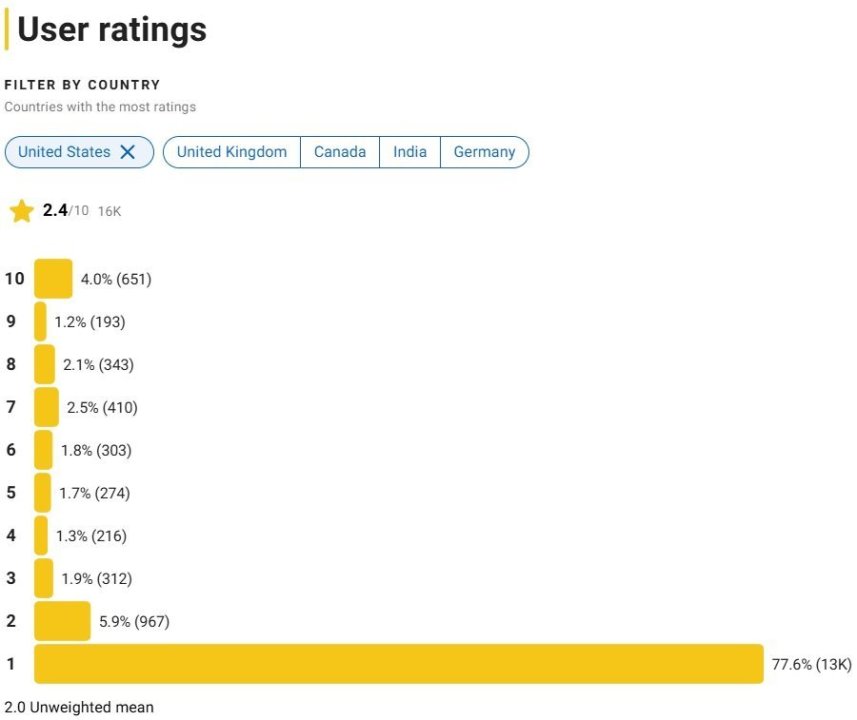The height and width of the screenshot is (720, 857).
Task: Click the yellow star rating icon
Action: click(x=21, y=211)
